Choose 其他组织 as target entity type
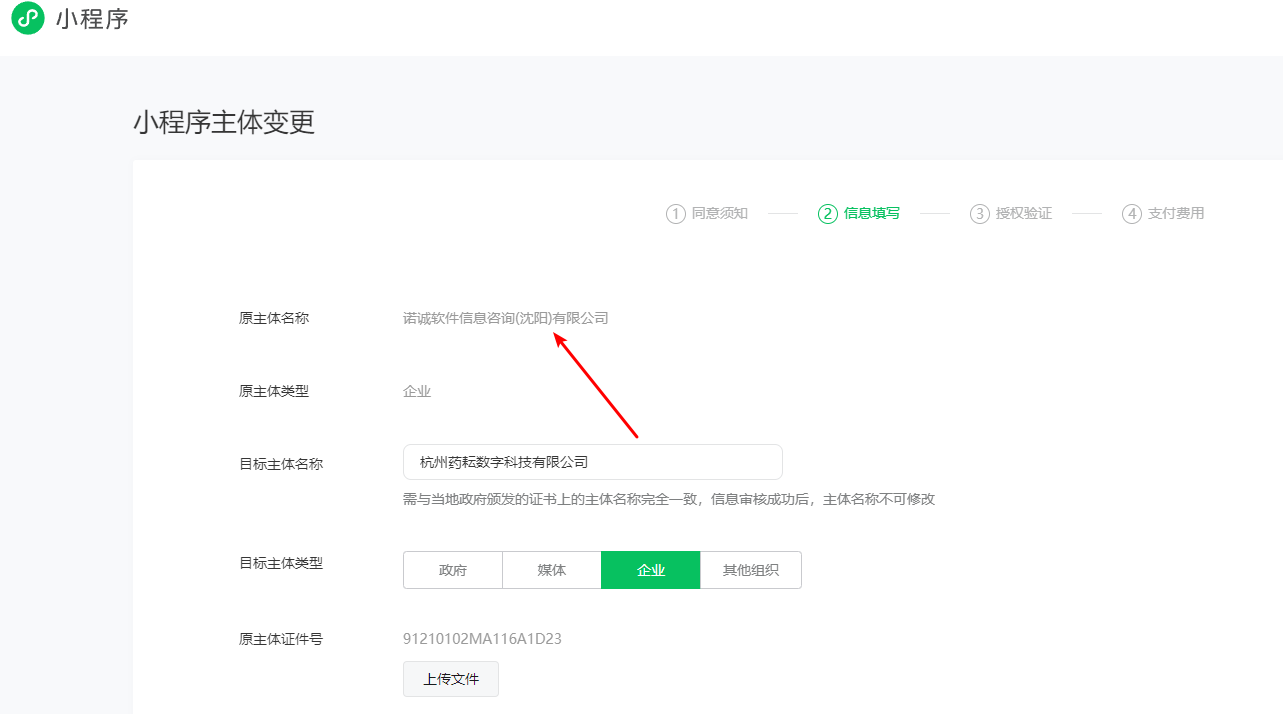The width and height of the screenshot is (1283, 714). (751, 570)
